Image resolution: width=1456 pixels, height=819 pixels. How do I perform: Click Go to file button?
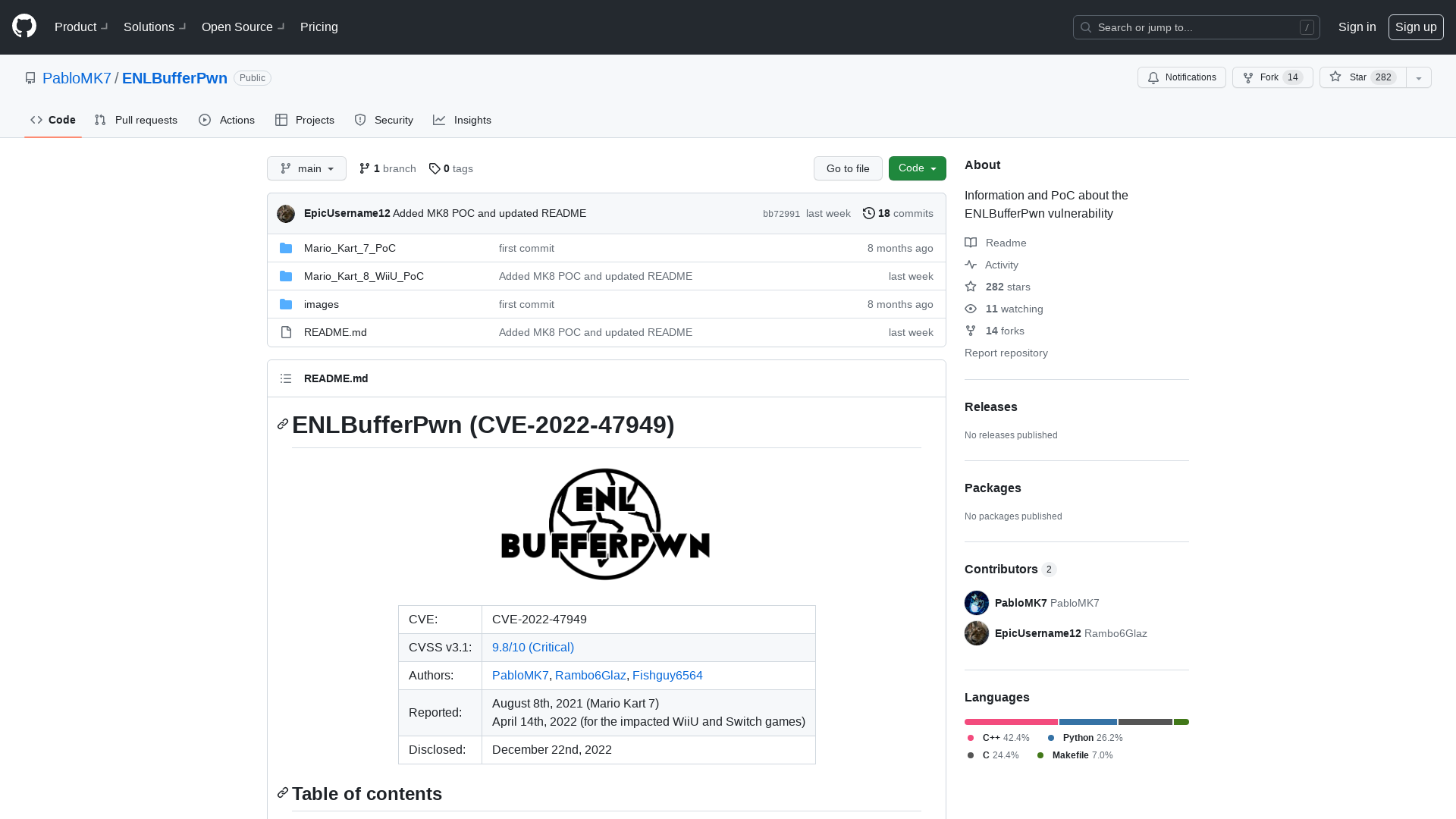(848, 168)
